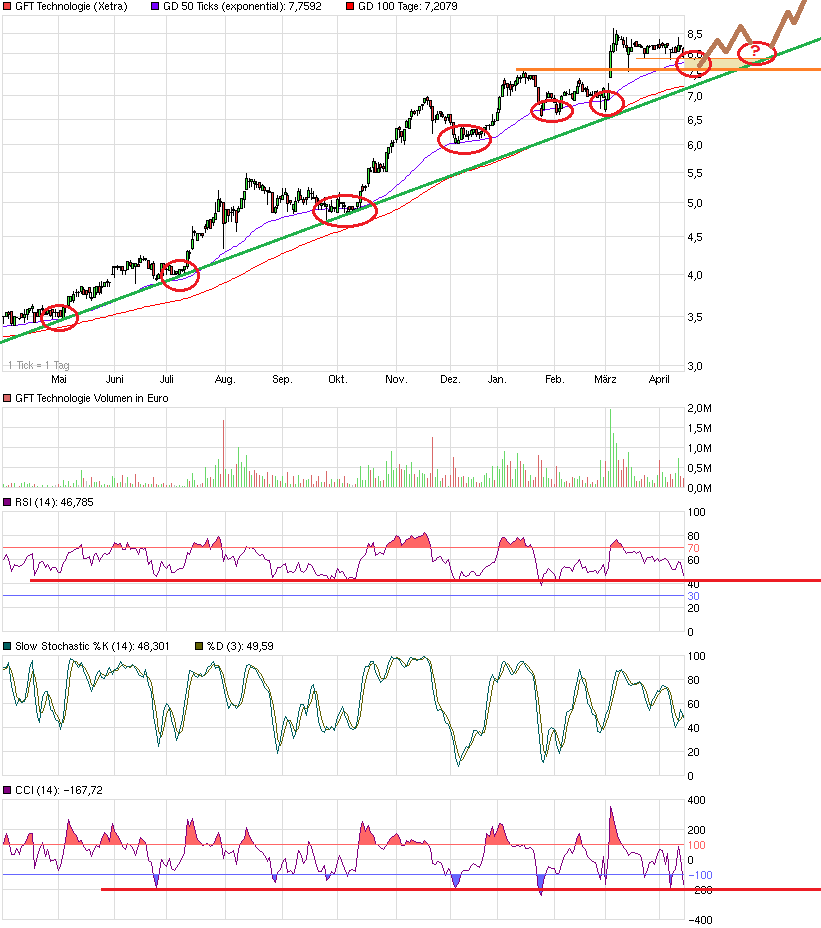Click the blue 30 RSI threshold label
Viewport: 821px width, 928px height.
tap(693, 596)
